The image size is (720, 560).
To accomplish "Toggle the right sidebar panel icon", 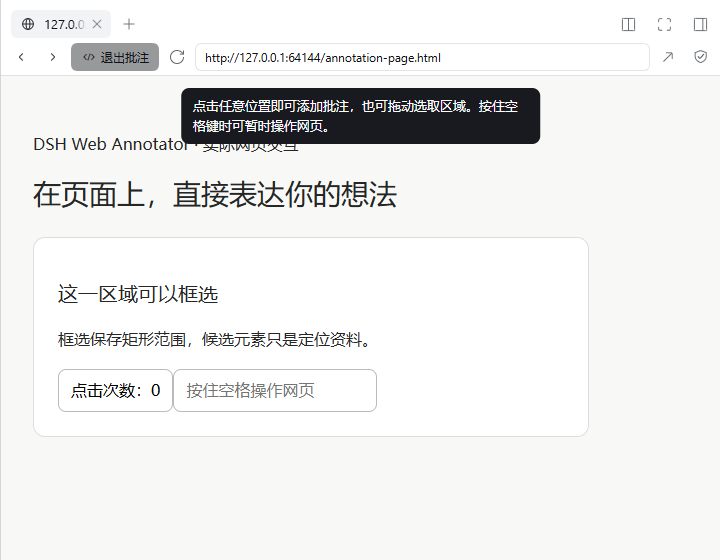I will pos(700,24).
